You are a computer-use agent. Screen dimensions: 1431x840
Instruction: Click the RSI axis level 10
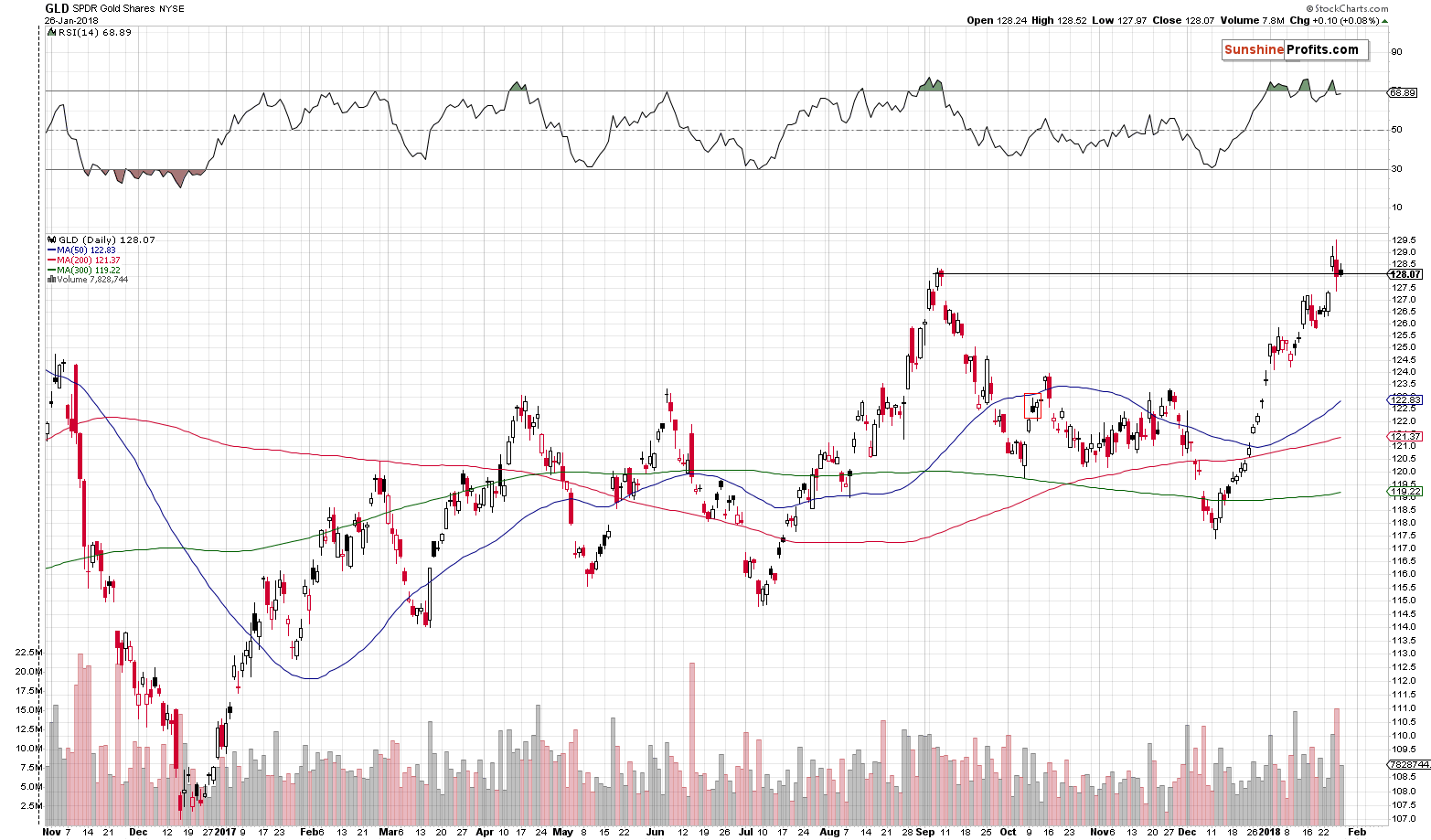(x=1396, y=207)
